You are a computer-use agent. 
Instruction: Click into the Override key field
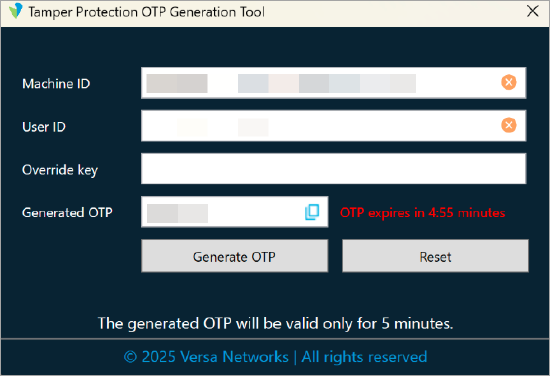click(333, 169)
